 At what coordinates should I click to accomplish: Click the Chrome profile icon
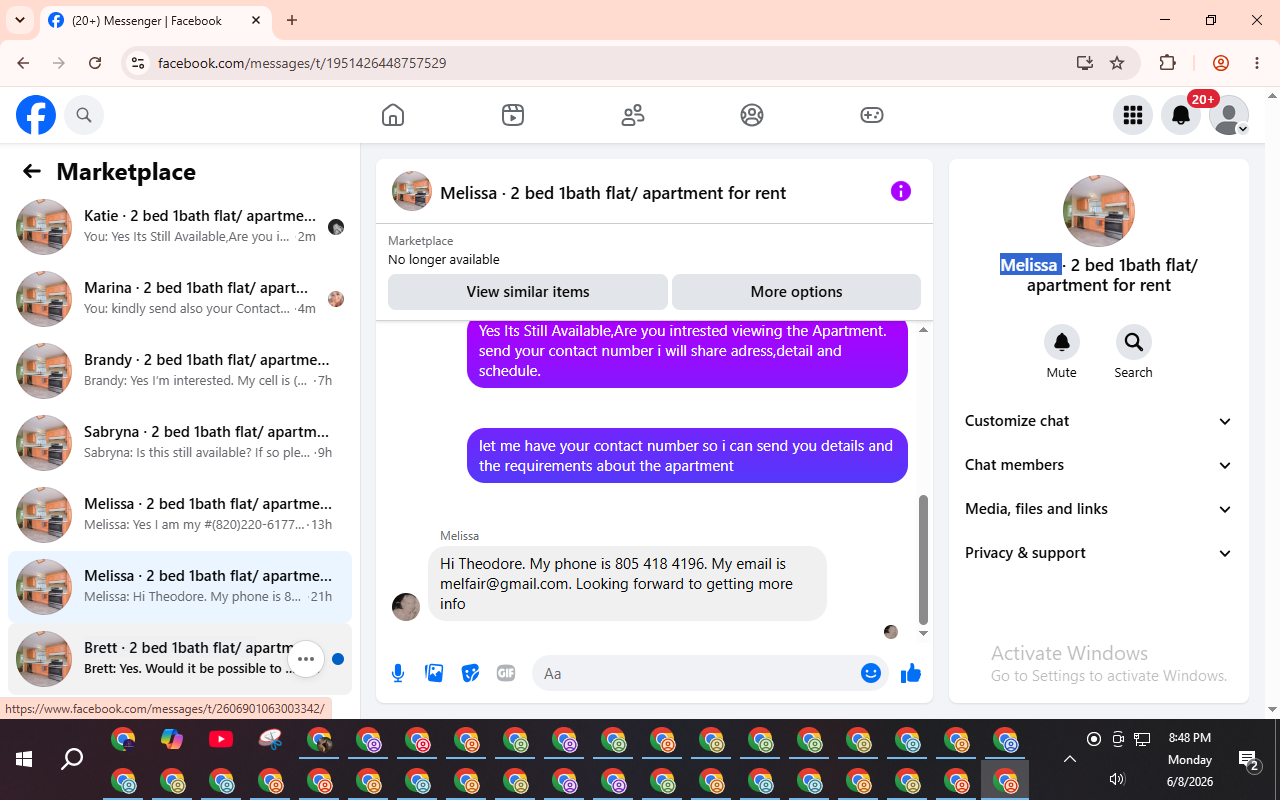[x=1221, y=63]
